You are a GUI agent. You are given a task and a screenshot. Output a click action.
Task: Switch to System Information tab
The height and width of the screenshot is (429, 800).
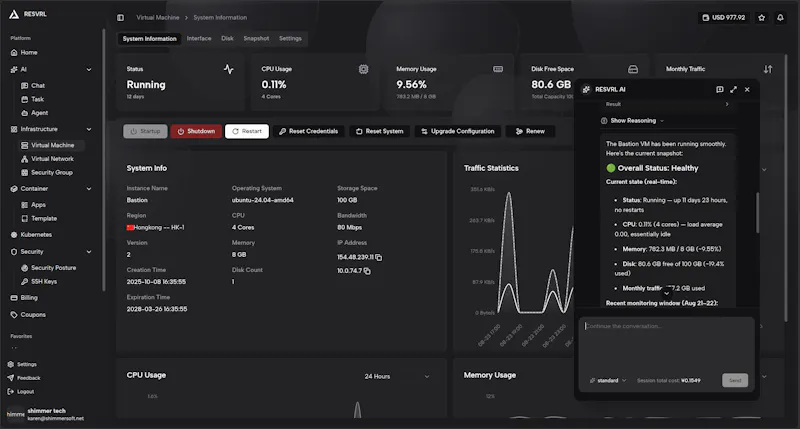tap(149, 39)
